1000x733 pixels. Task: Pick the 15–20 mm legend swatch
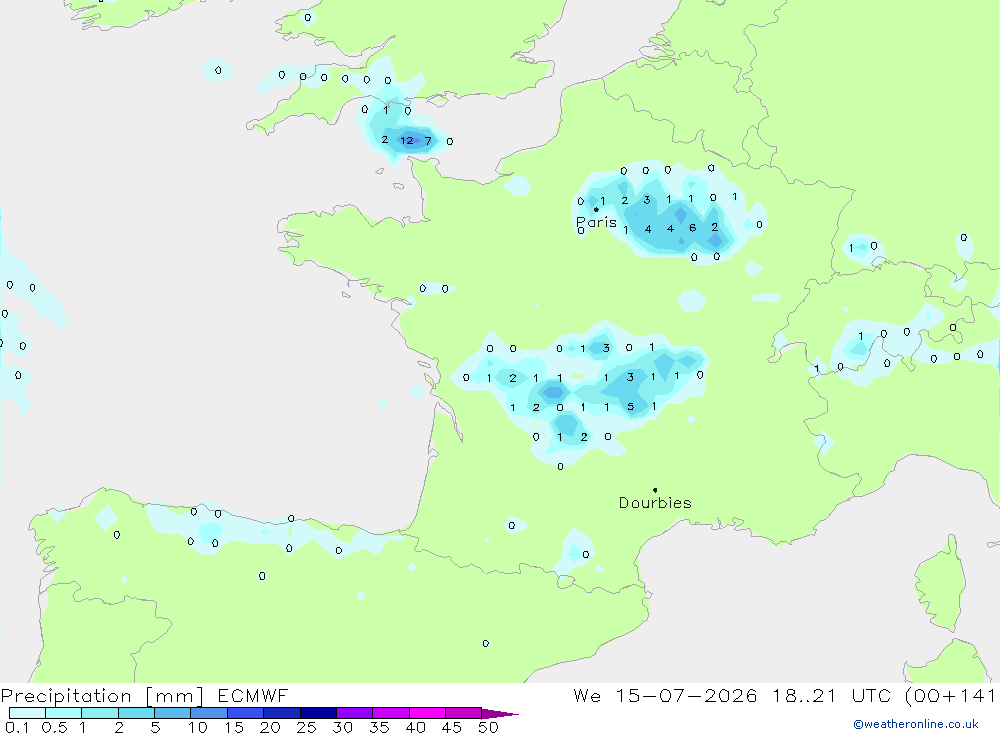coord(245,713)
